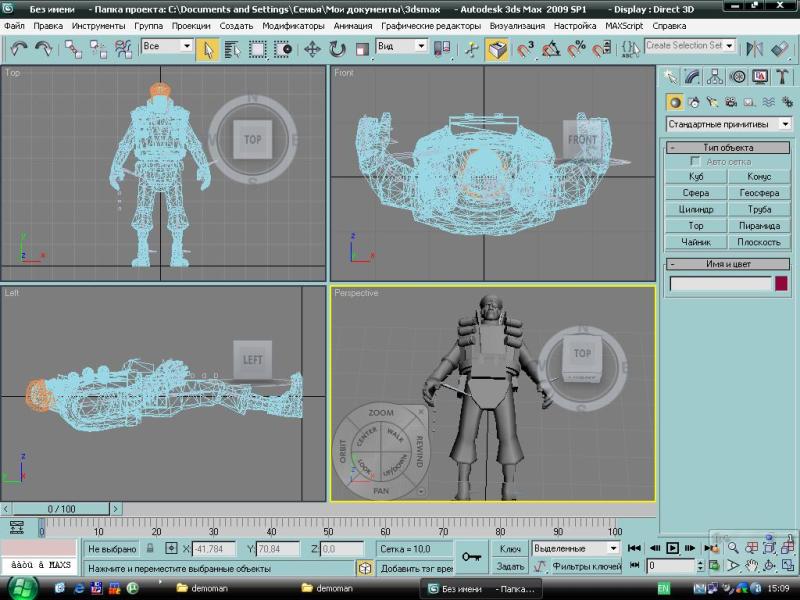This screenshot has width=800, height=600.
Task: Open the Utilities hammer panel
Action: tap(782, 76)
